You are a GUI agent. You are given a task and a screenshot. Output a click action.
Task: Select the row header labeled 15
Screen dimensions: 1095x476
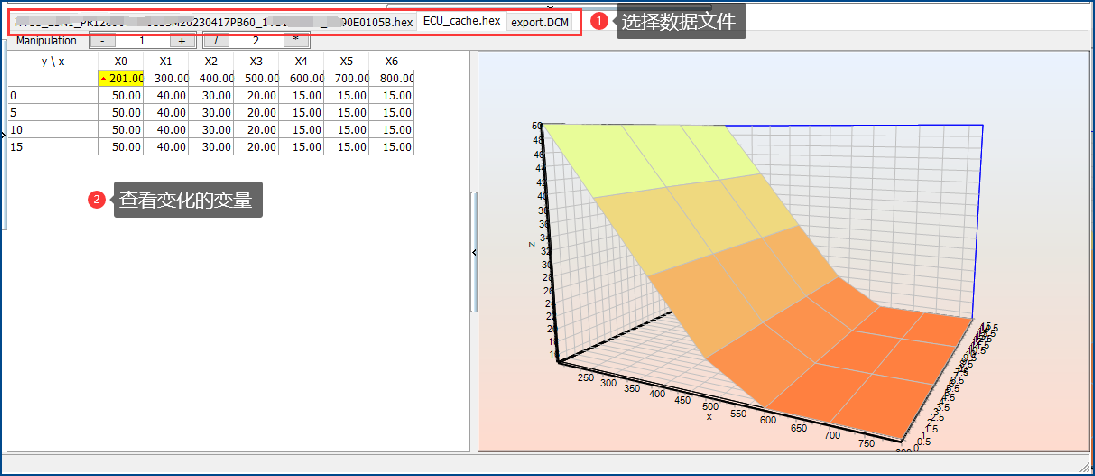[x=52, y=147]
